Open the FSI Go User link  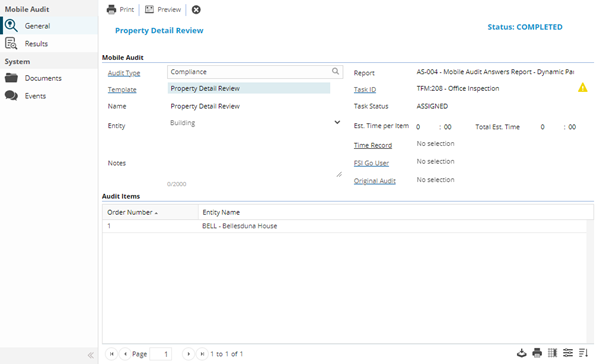(x=371, y=163)
